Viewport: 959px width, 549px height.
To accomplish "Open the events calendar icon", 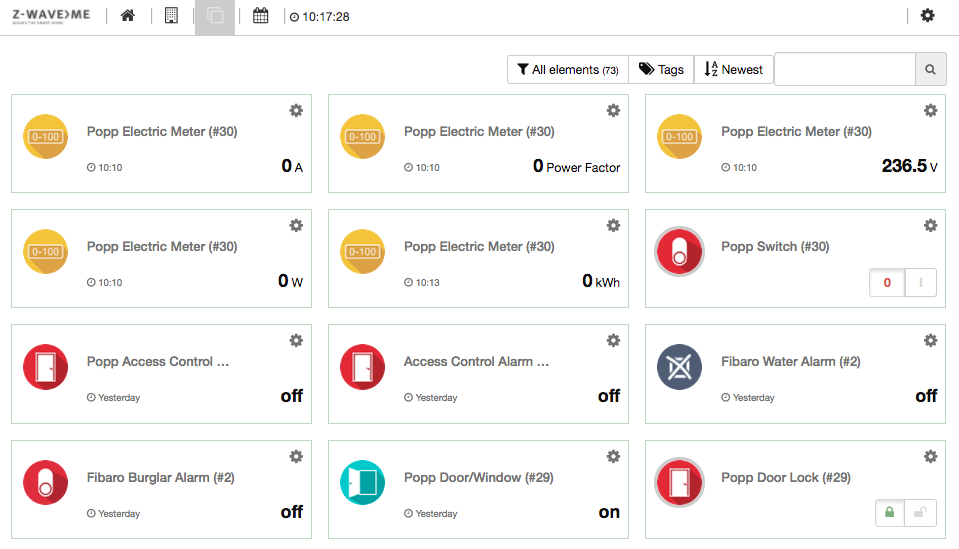I will (261, 16).
